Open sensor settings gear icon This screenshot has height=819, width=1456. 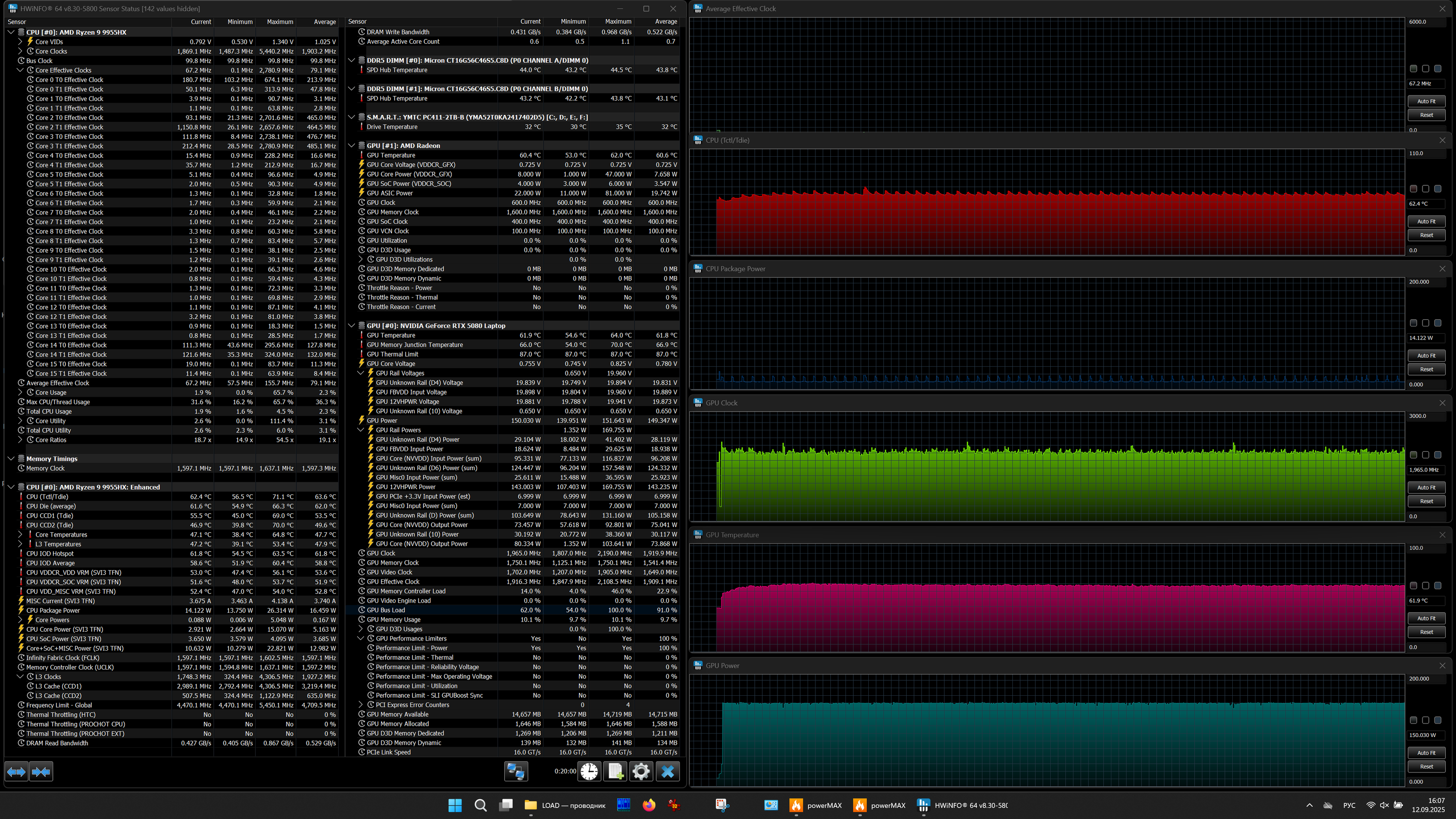tap(641, 771)
